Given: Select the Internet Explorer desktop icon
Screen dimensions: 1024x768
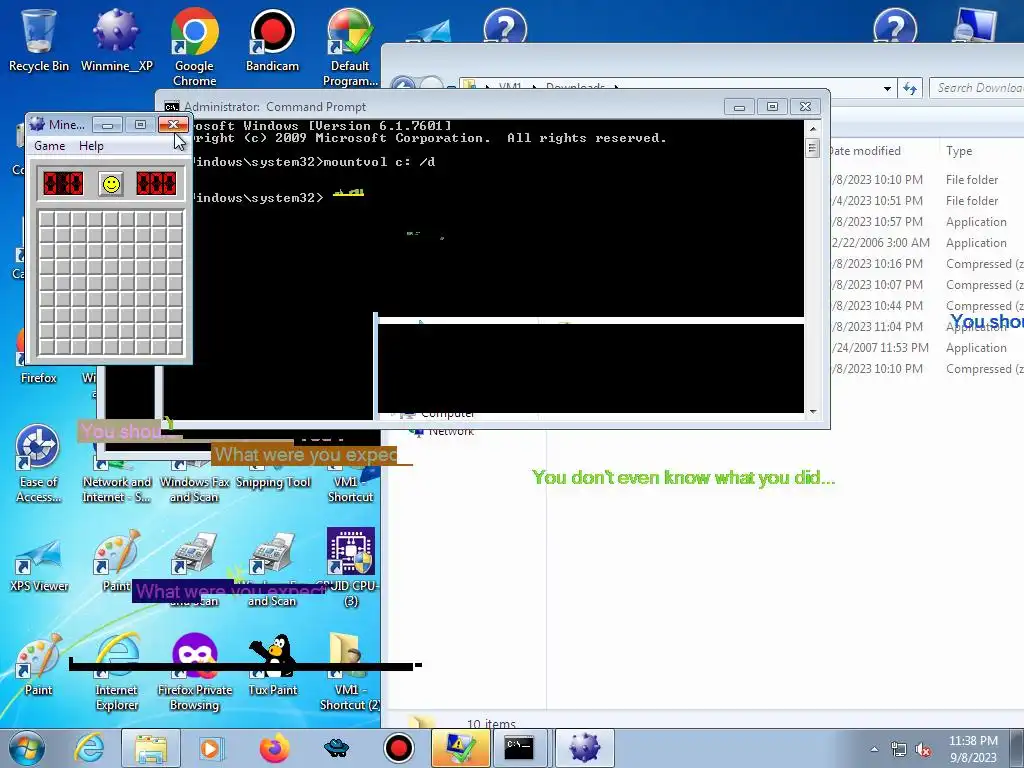Looking at the screenshot, I should [117, 671].
